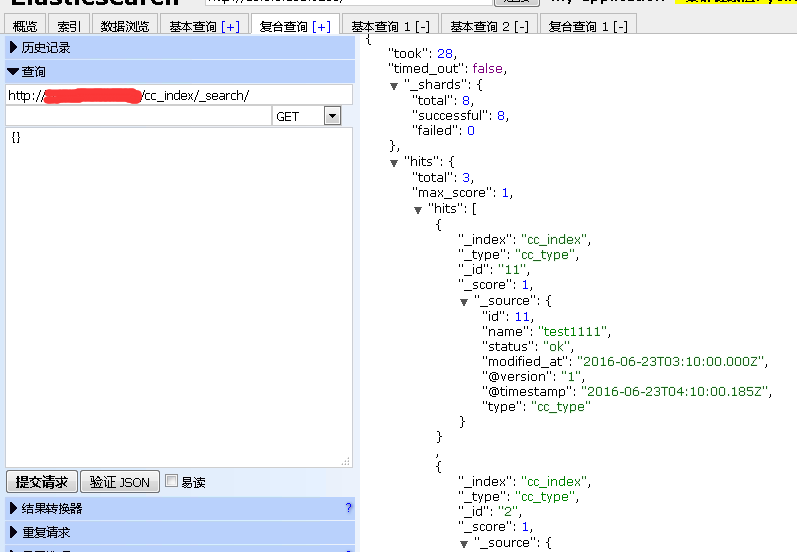Click the _shards "total" value 8

pyautogui.click(x=466, y=101)
